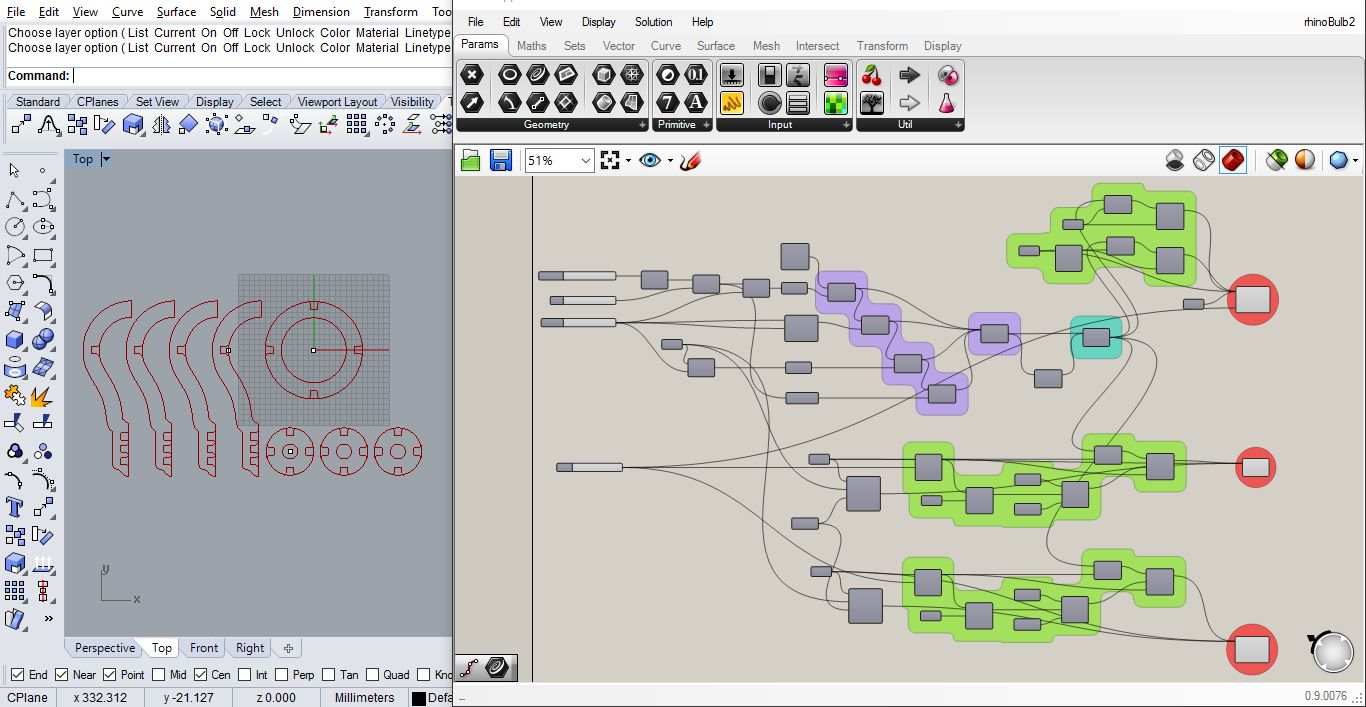Click the red preview selected-only icon
Screen dimensions: 1366x707
point(1233,160)
